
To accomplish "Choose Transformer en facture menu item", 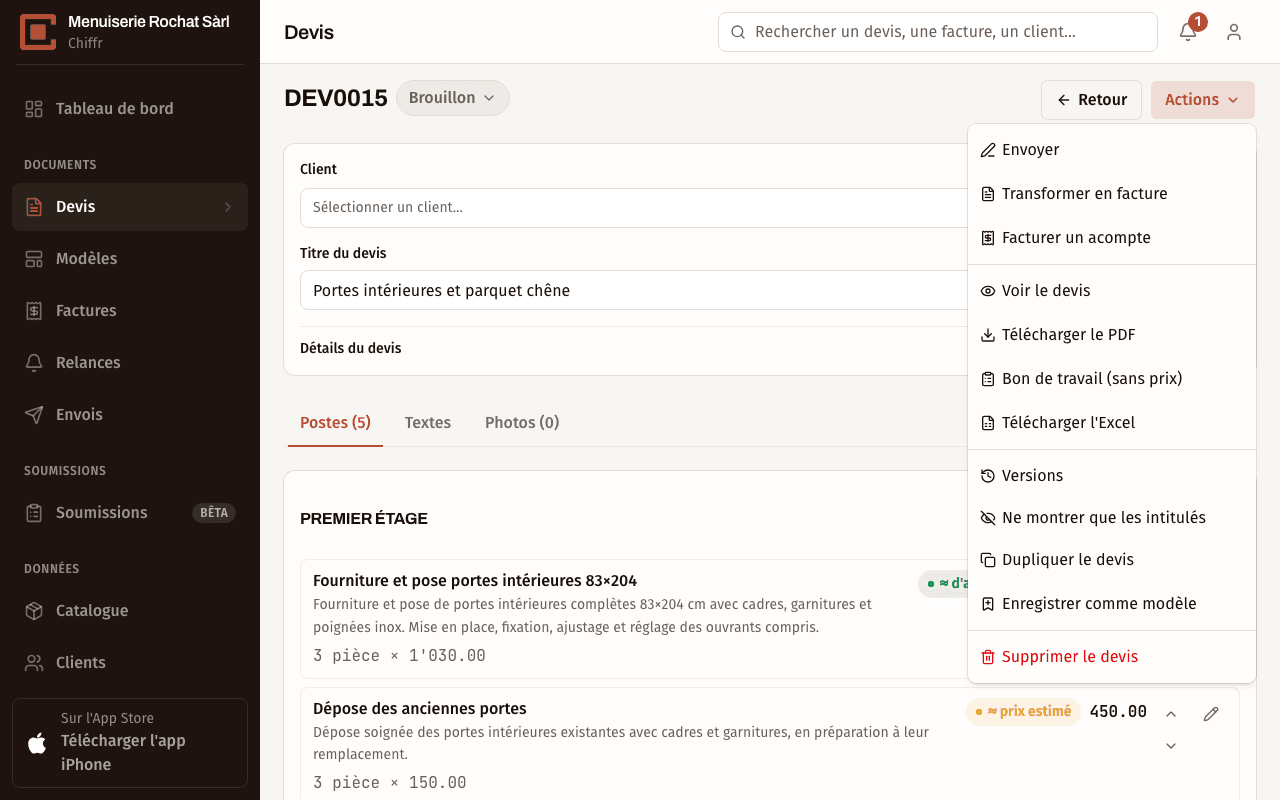I will pos(1111,194).
